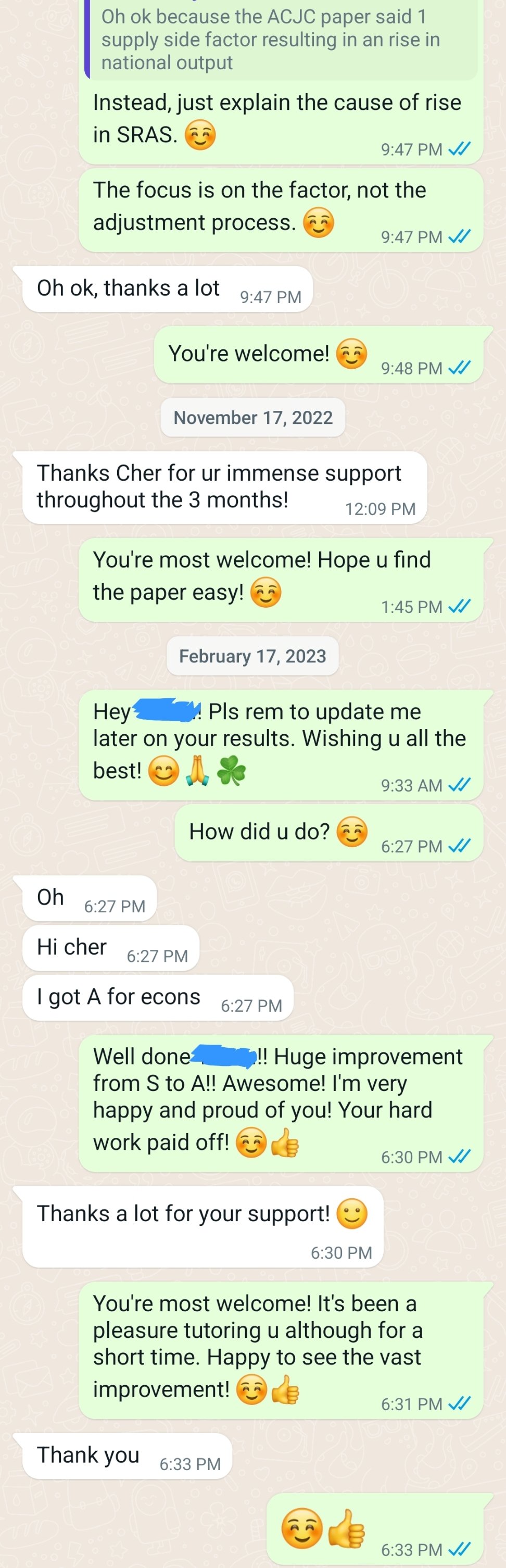
Task: Select the smiling emoji in 'You're welcome!' bubble
Action: tap(351, 354)
